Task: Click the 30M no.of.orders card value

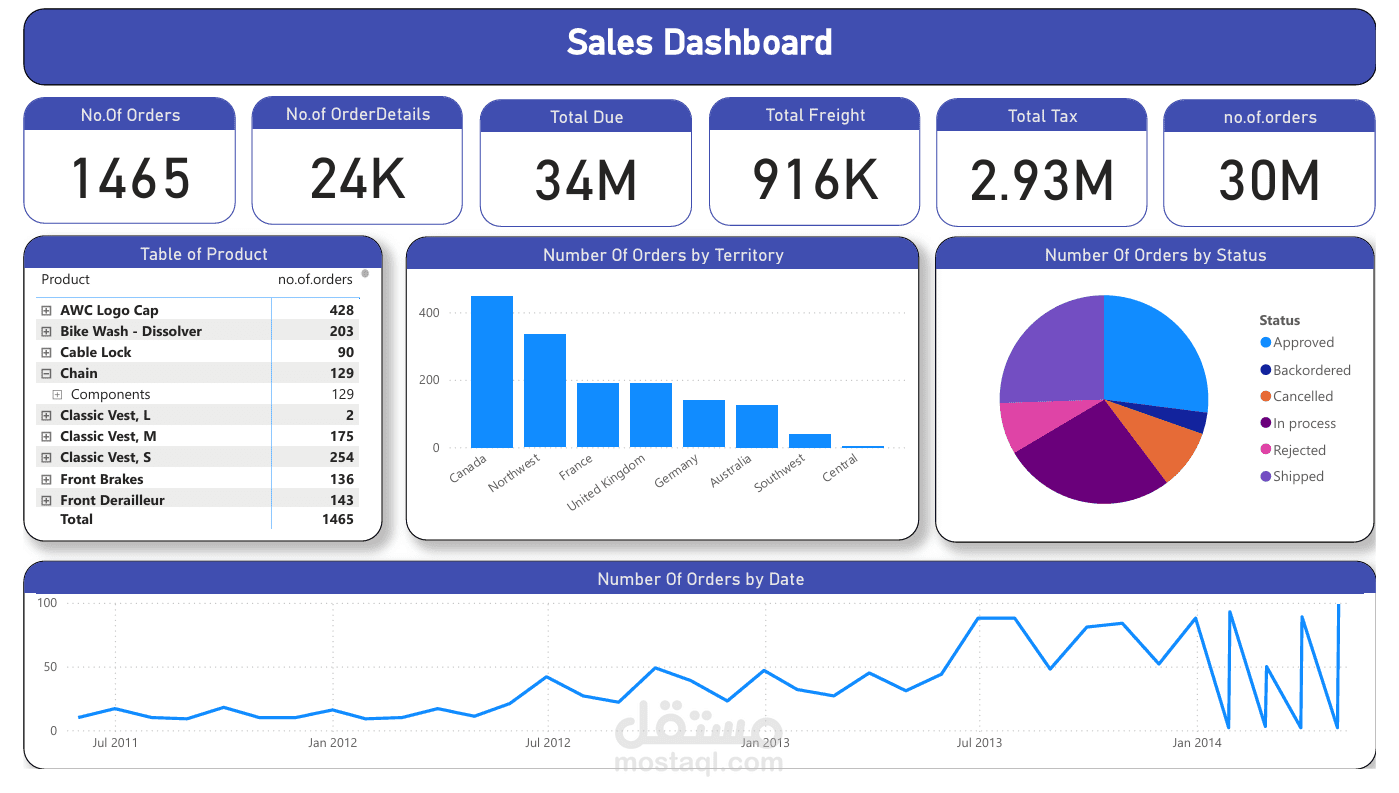Action: (1269, 181)
